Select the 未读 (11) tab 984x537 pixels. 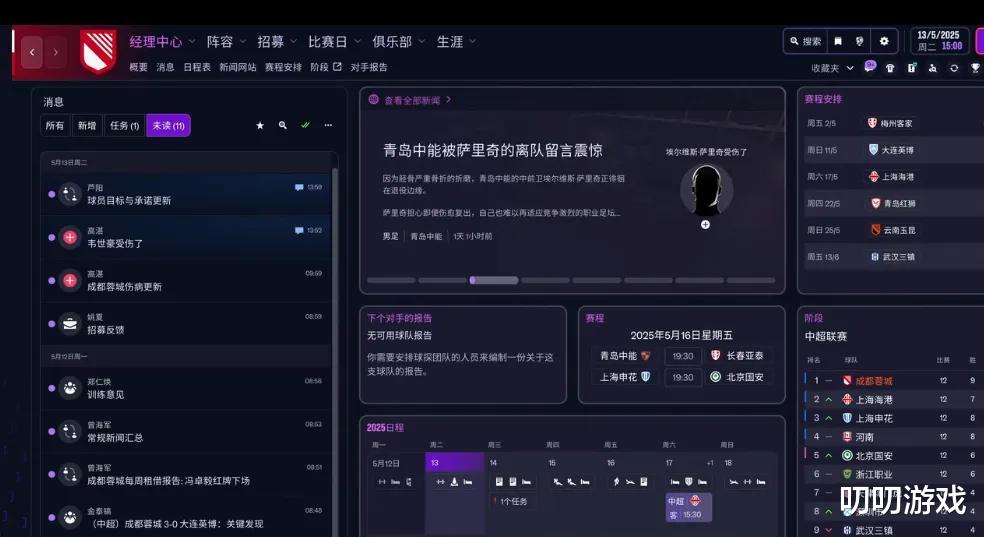pos(168,125)
